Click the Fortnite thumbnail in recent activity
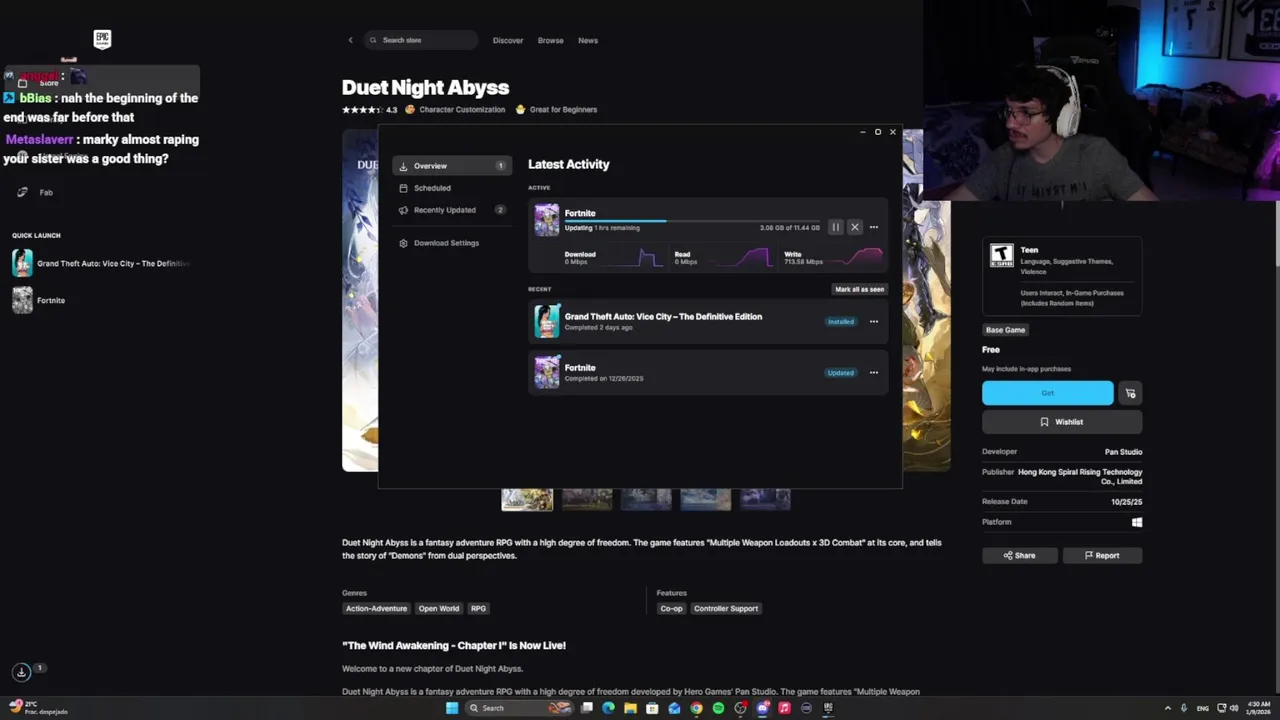The image size is (1280, 720). click(x=547, y=373)
